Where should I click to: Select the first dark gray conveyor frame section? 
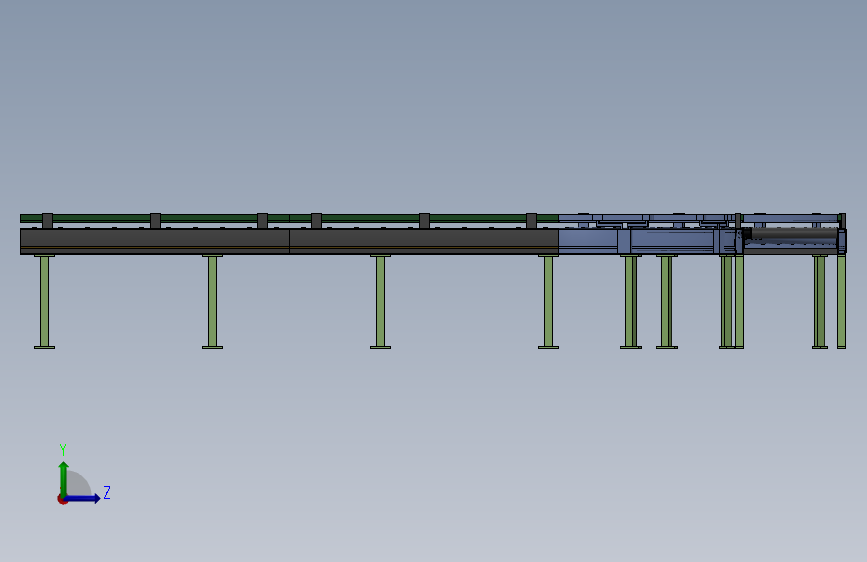(x=155, y=241)
